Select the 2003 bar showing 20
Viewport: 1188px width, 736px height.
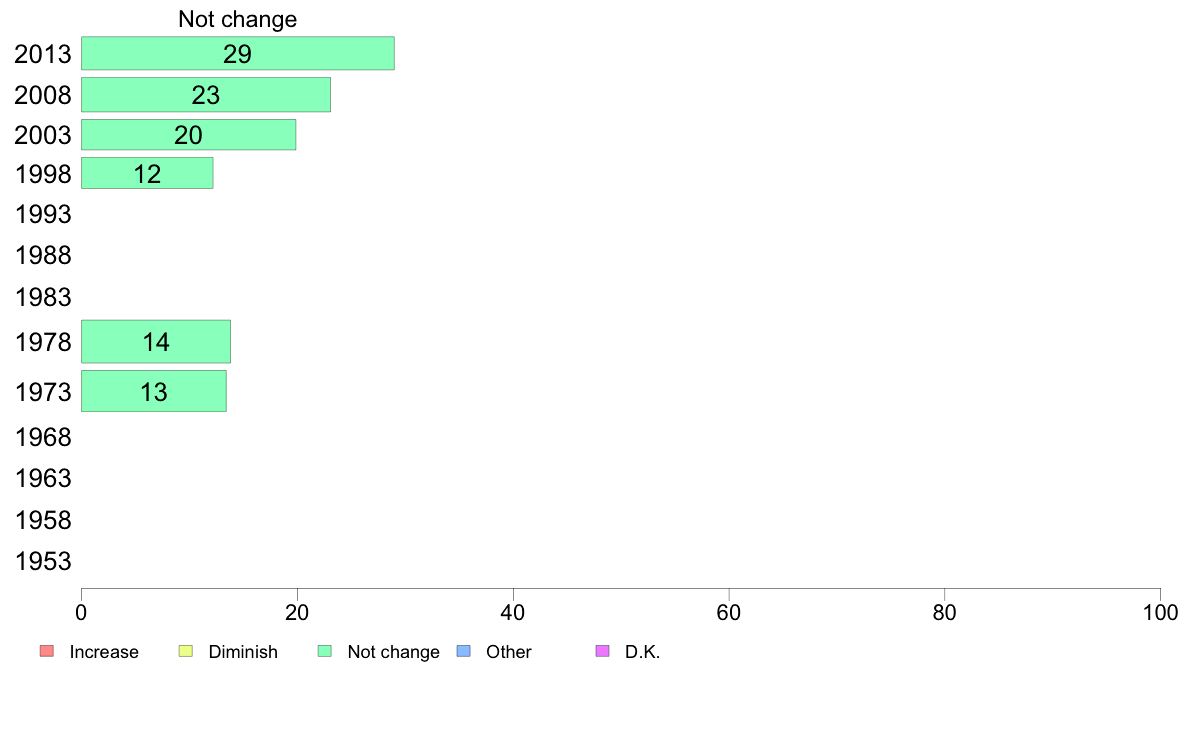[x=189, y=135]
